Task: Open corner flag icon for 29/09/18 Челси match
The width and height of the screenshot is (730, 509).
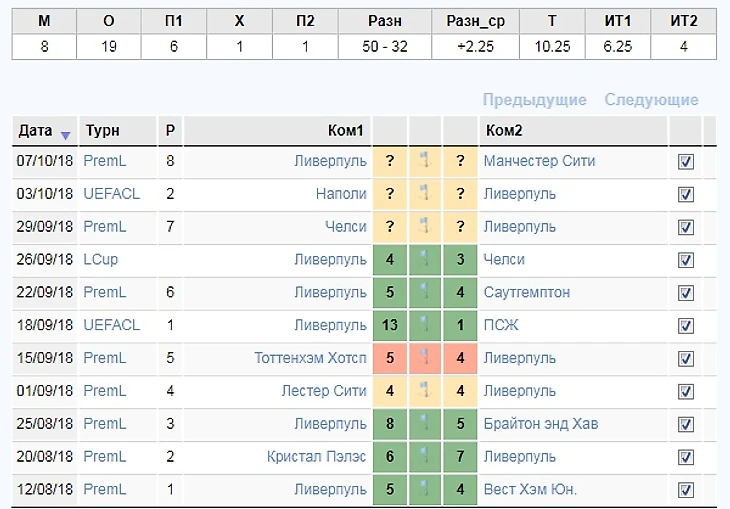Action: tap(425, 227)
